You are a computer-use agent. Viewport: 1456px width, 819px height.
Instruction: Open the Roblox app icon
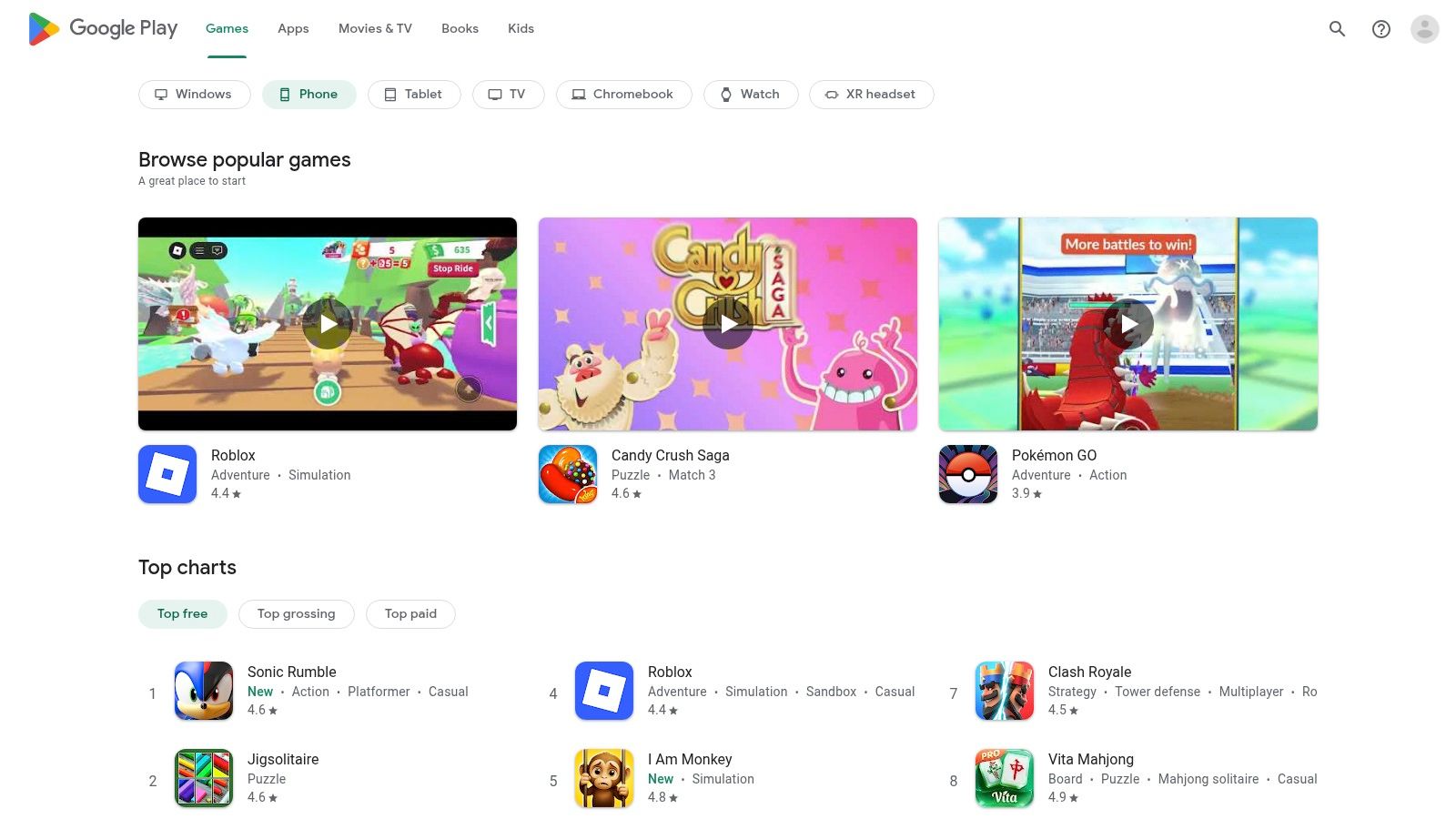(x=167, y=473)
